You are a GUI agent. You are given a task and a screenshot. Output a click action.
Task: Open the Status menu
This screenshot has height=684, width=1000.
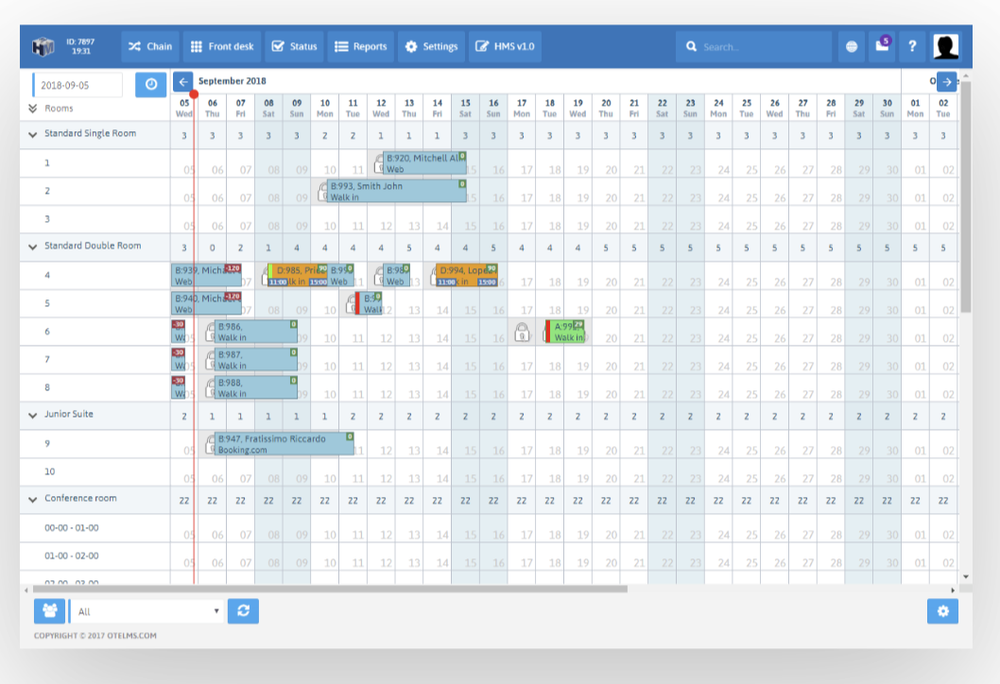pos(294,47)
